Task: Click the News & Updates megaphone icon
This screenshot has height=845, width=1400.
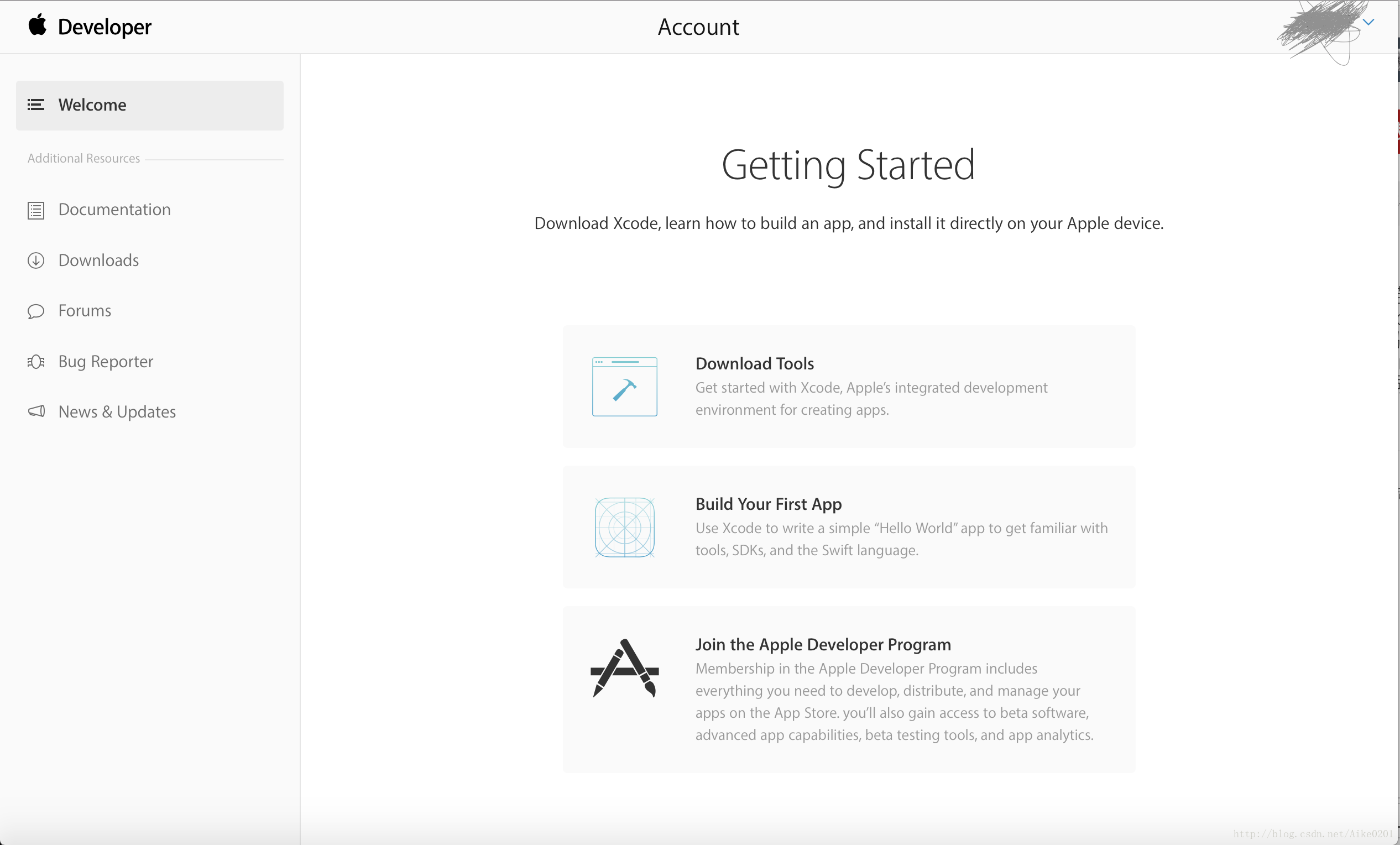Action: pyautogui.click(x=36, y=411)
